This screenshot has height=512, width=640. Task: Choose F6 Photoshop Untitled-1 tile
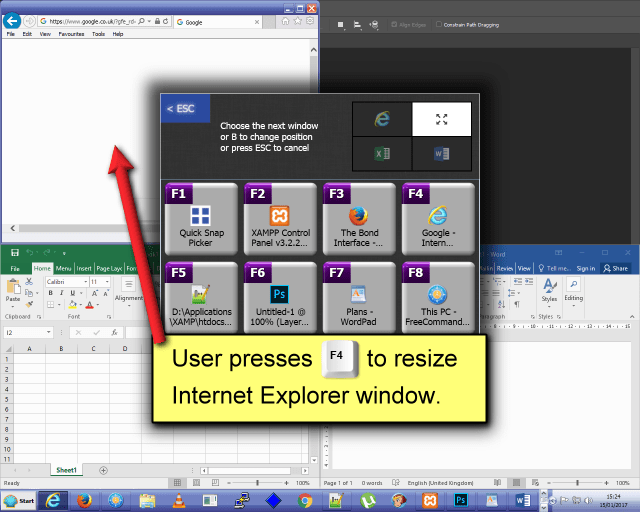pyautogui.click(x=280, y=298)
